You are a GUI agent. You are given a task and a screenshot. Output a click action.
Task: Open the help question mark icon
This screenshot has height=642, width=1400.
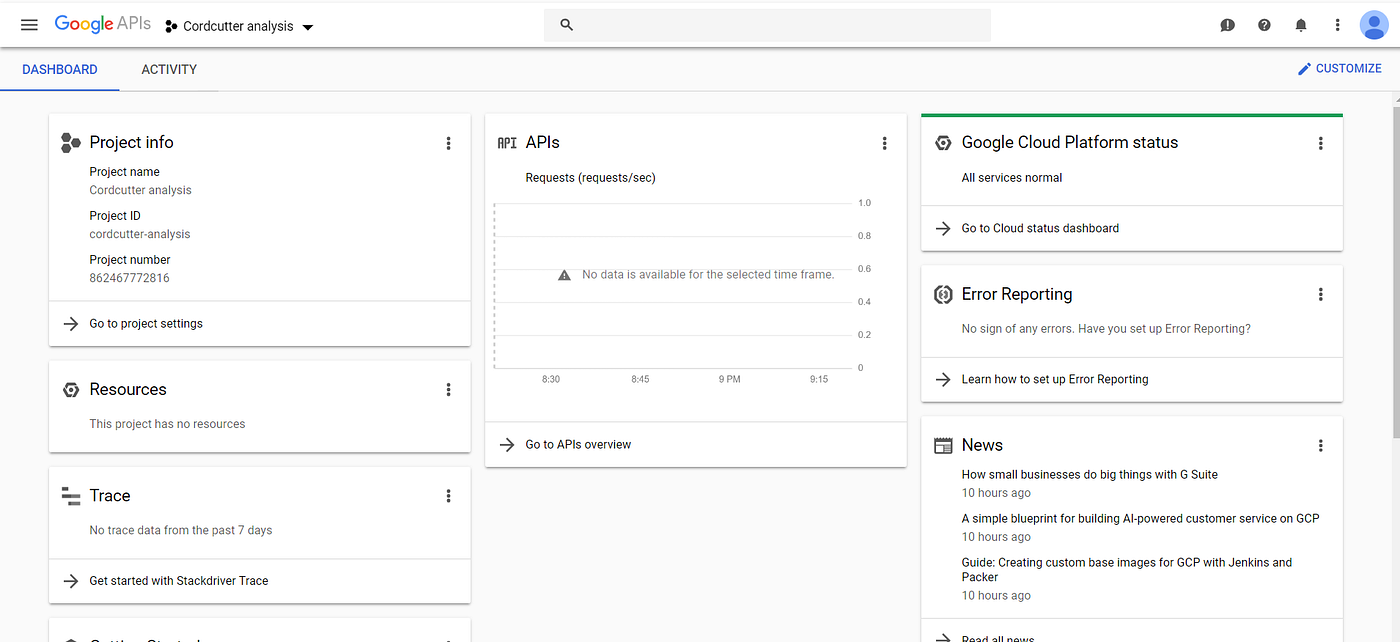pos(1264,25)
